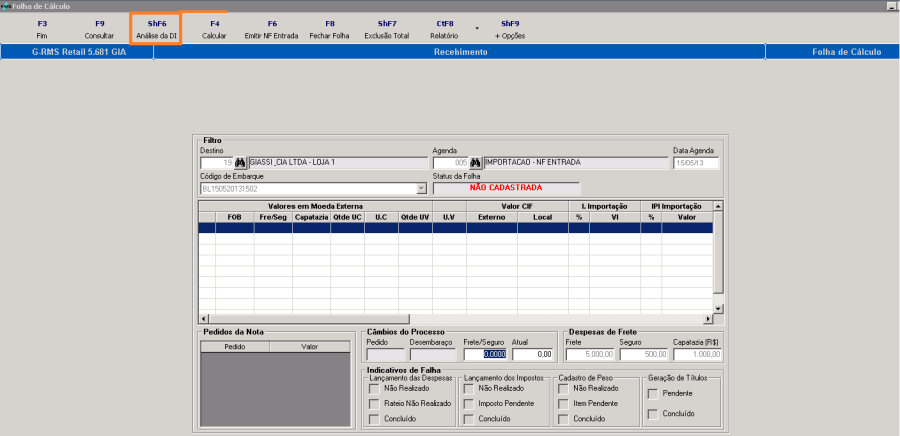The height and width of the screenshot is (436, 900).
Task: Click the horizontal scrollbar of the values grid
Action: (456, 318)
